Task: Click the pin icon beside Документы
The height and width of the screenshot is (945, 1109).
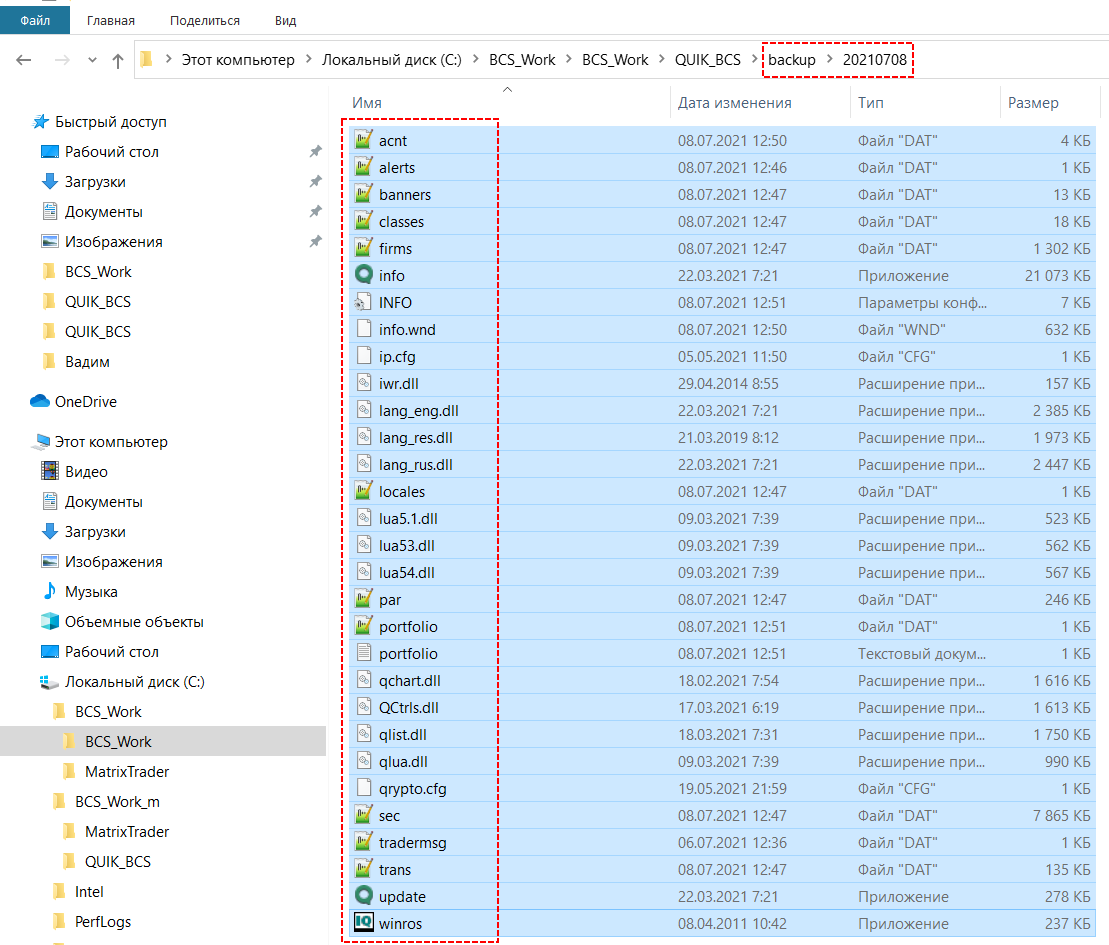Action: [x=315, y=211]
